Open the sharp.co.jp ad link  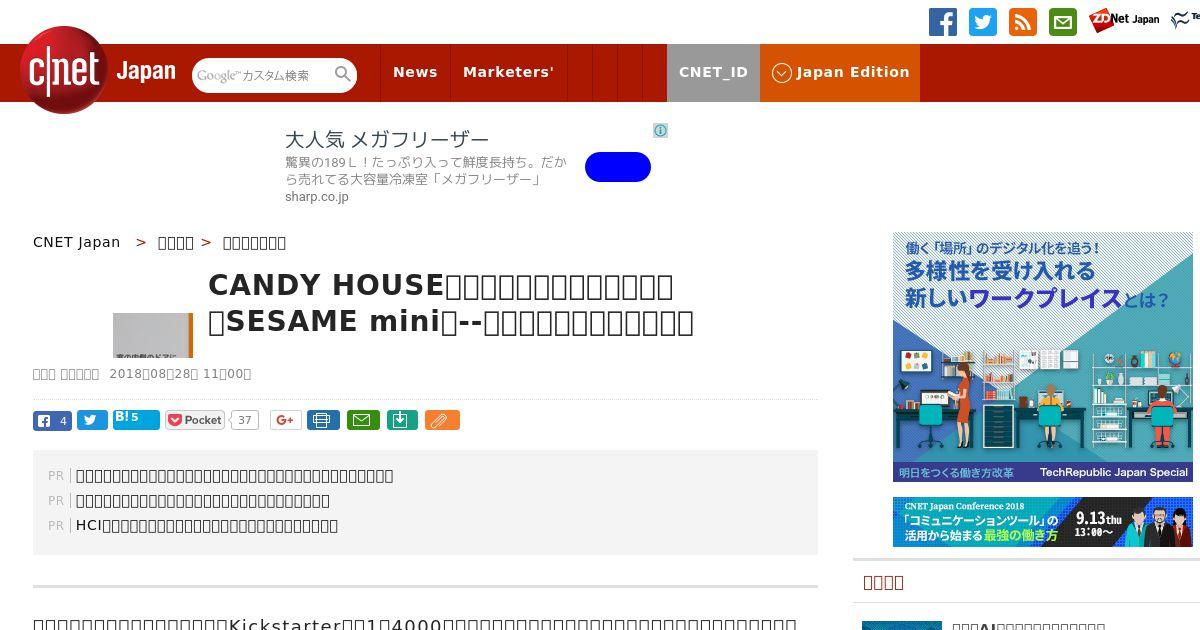point(316,197)
